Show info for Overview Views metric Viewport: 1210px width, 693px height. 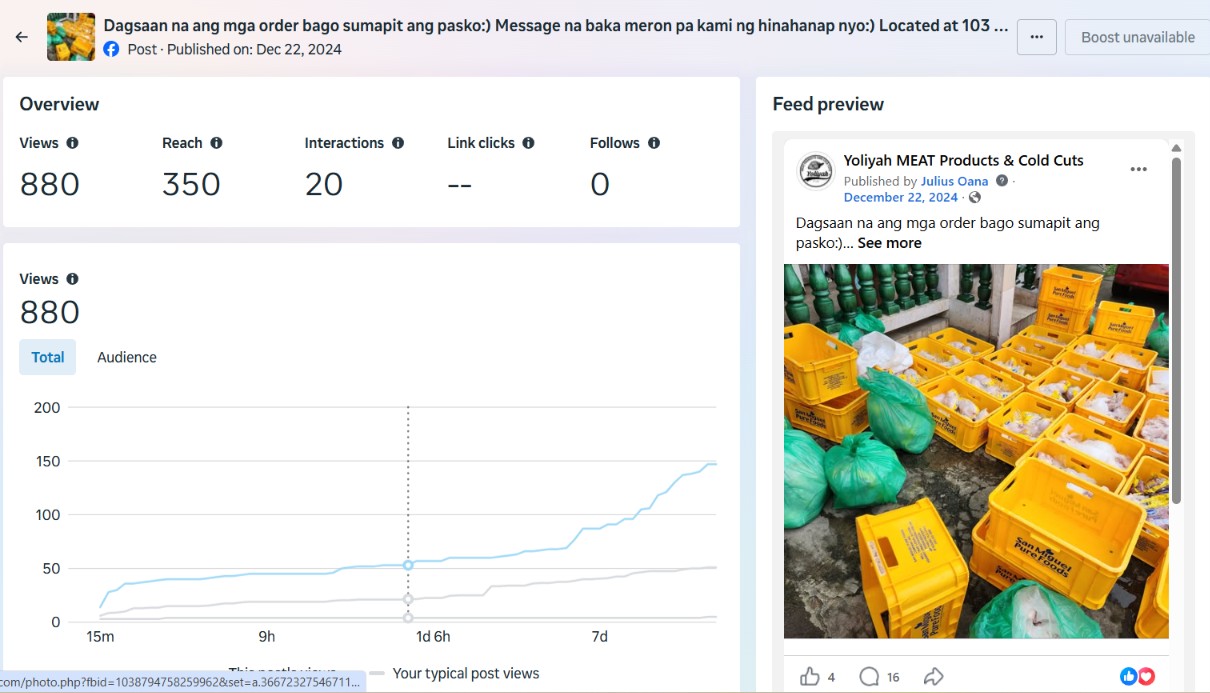(x=72, y=143)
